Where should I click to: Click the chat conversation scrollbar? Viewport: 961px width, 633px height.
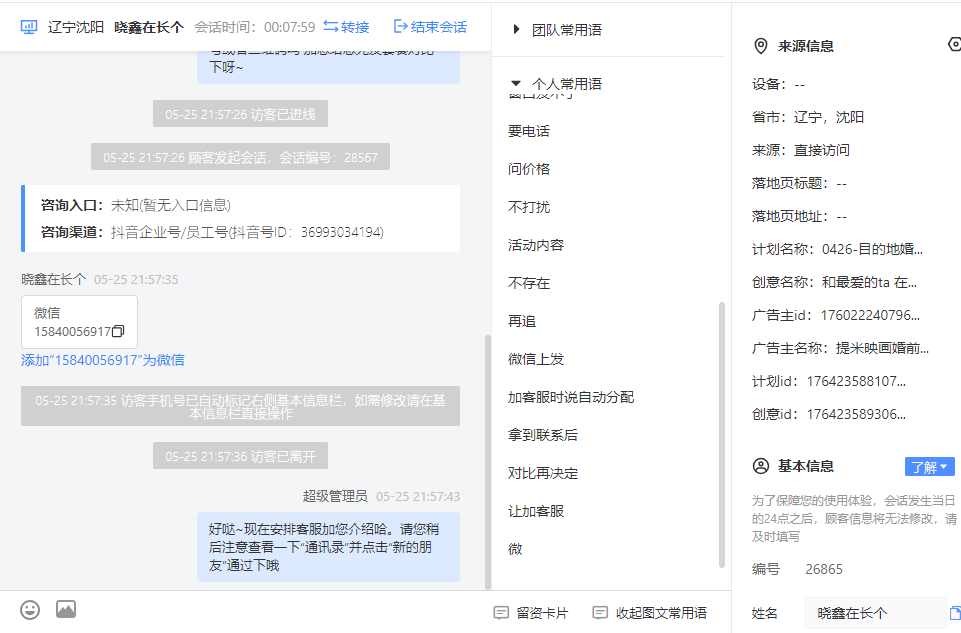click(488, 462)
